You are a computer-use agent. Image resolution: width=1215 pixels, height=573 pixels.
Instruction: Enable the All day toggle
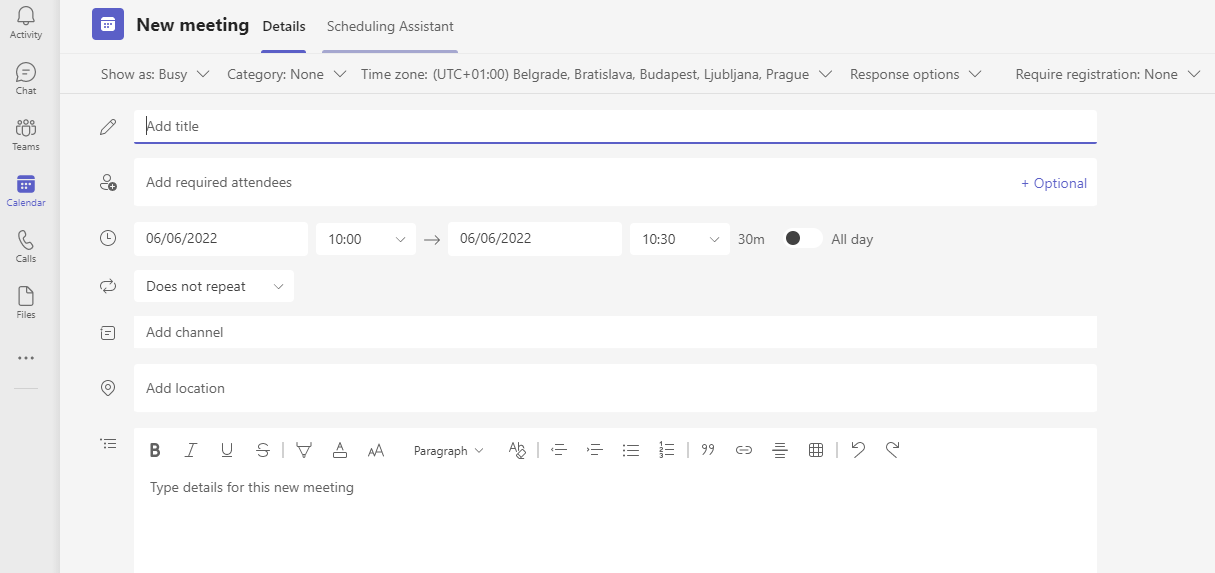pyautogui.click(x=803, y=239)
